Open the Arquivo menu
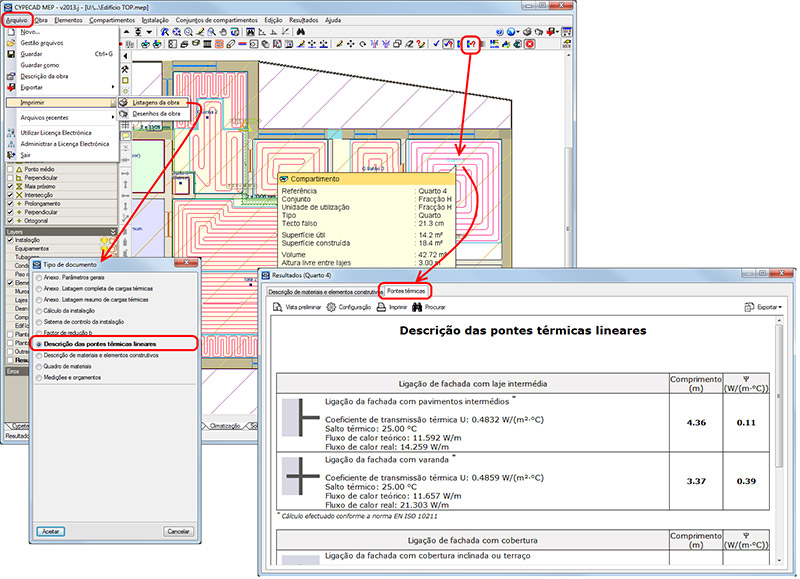800x579 pixels. (16, 19)
